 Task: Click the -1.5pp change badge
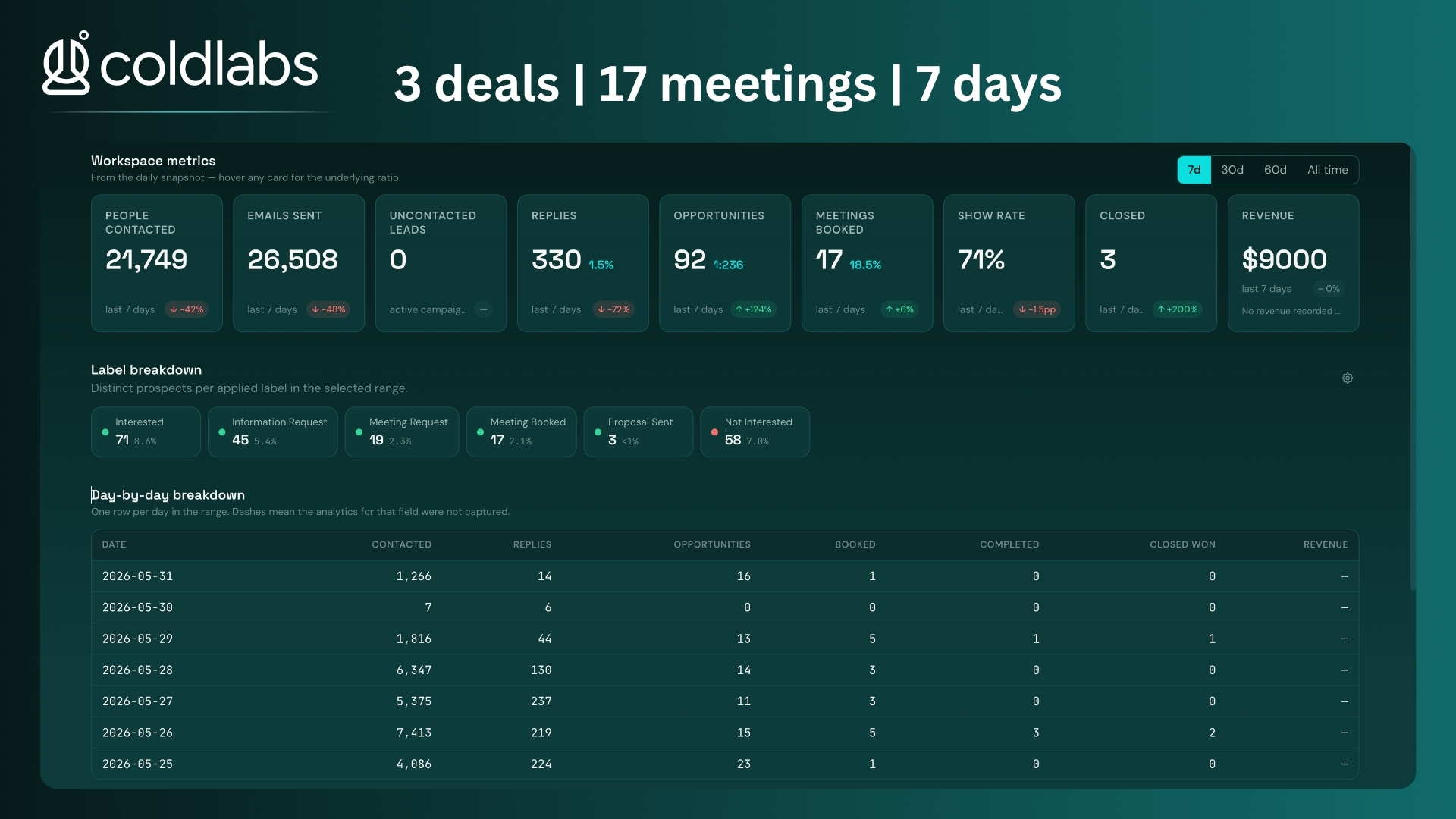1037,309
